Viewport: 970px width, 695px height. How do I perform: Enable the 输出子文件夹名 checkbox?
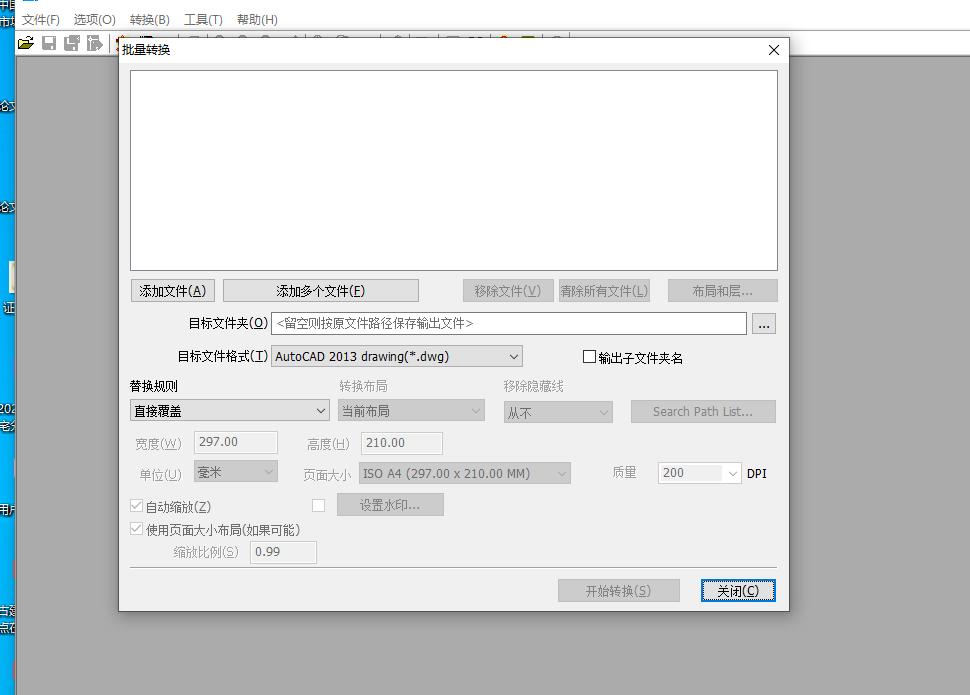(x=590, y=356)
